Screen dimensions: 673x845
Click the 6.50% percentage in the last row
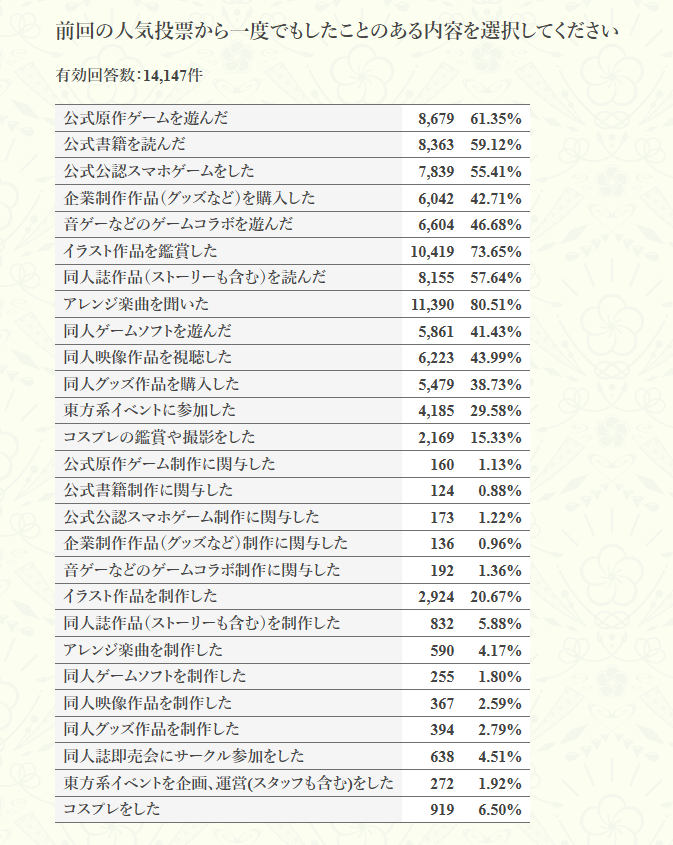(501, 808)
